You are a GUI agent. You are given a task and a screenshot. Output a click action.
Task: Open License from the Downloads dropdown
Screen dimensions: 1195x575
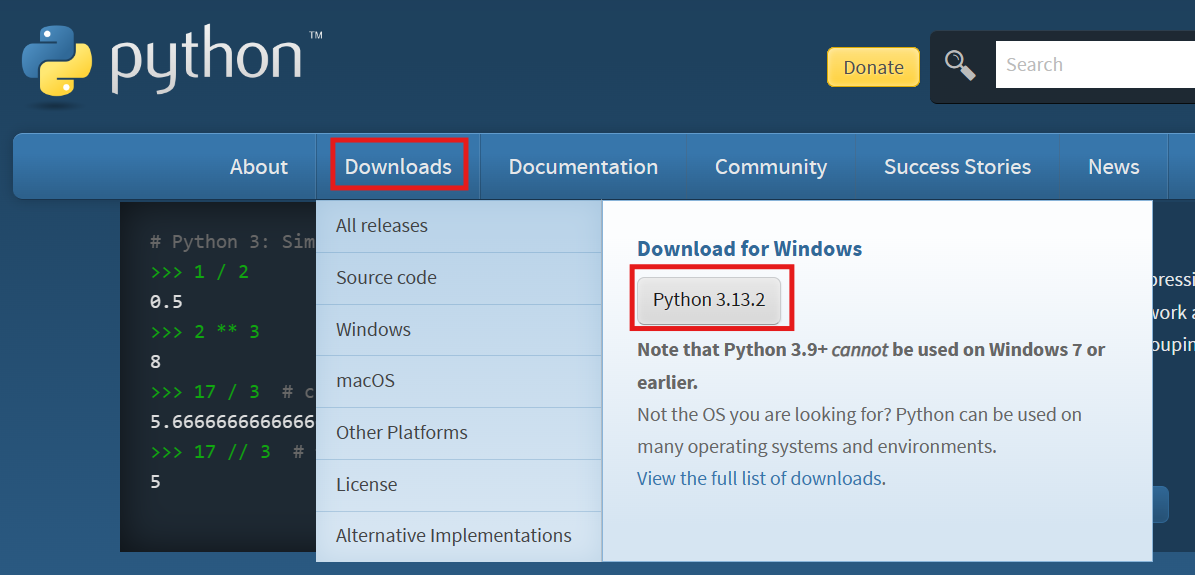click(459, 484)
